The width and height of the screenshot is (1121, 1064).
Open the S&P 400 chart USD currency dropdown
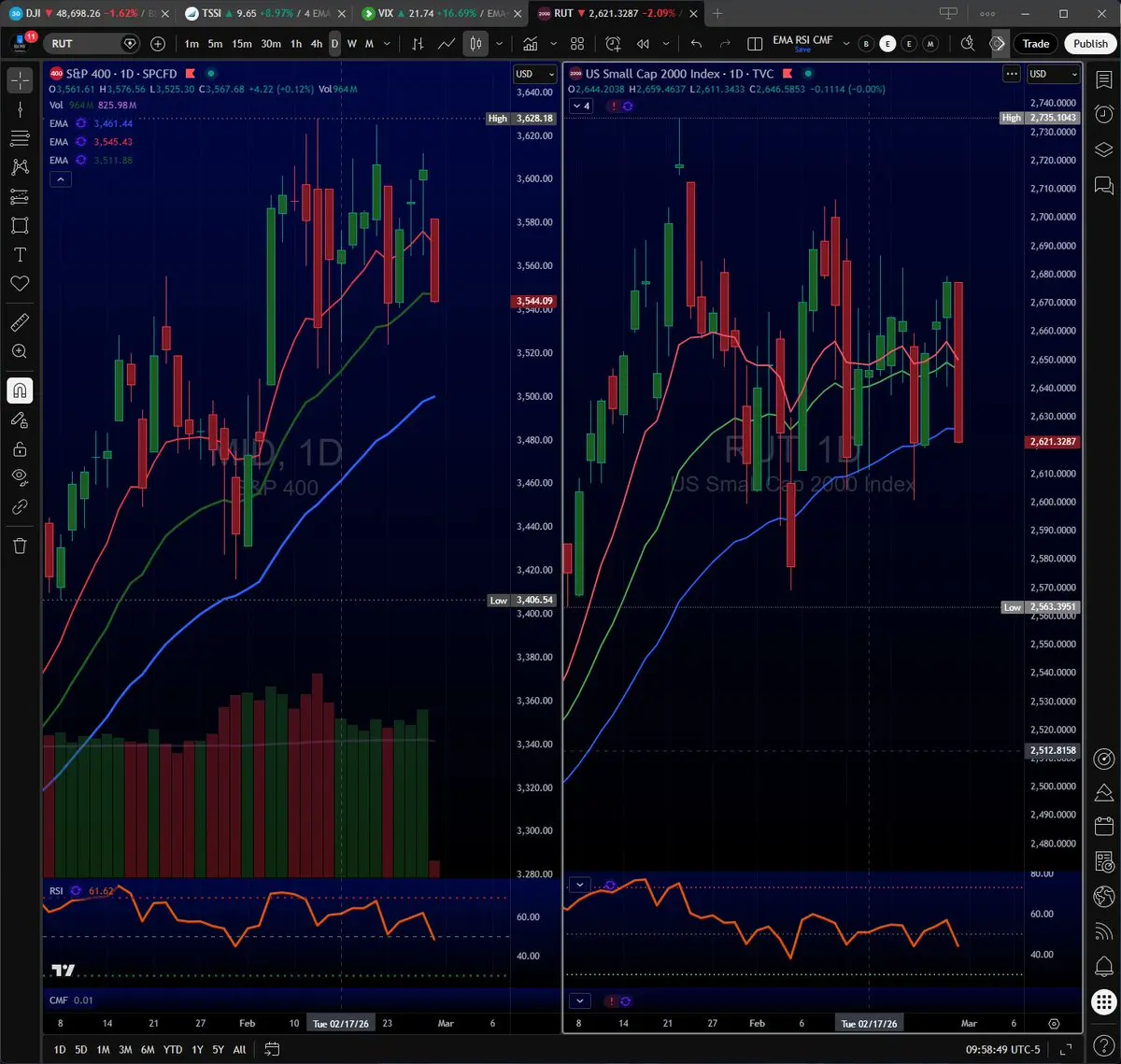point(534,74)
